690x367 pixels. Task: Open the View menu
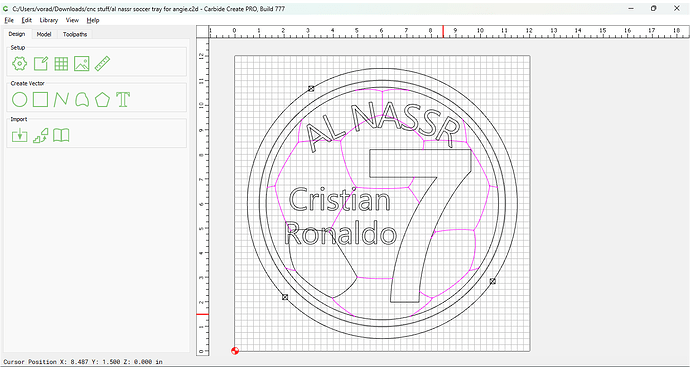(x=72, y=20)
